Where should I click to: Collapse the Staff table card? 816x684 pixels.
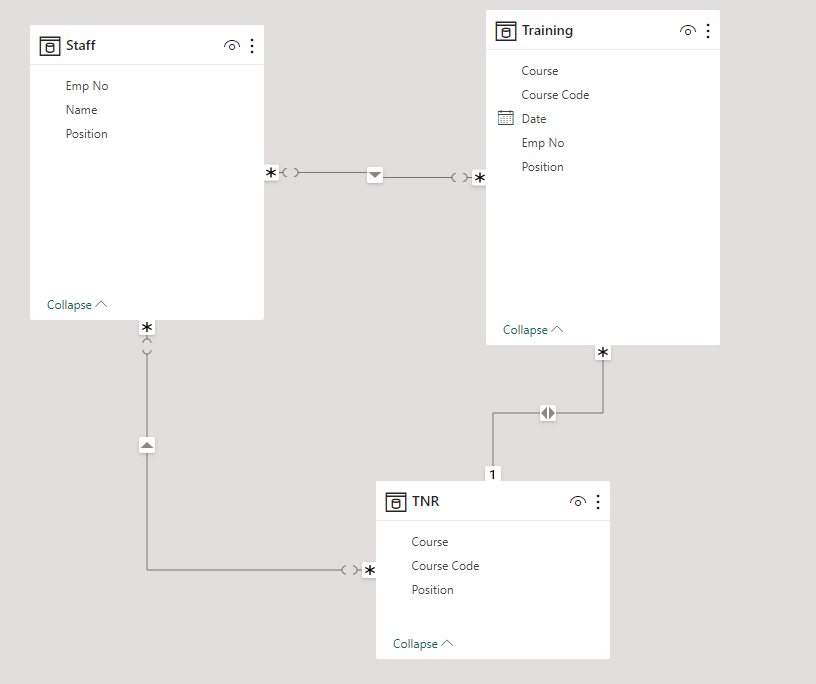click(77, 305)
